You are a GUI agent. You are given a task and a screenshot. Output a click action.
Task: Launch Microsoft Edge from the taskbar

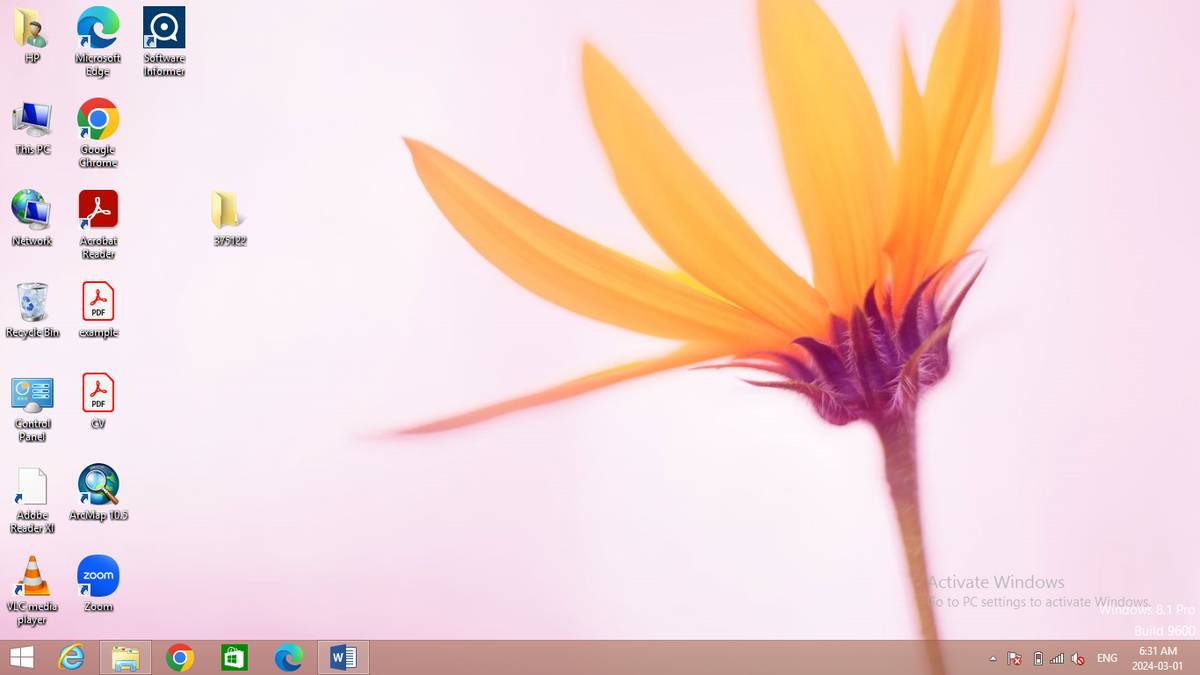coord(288,657)
